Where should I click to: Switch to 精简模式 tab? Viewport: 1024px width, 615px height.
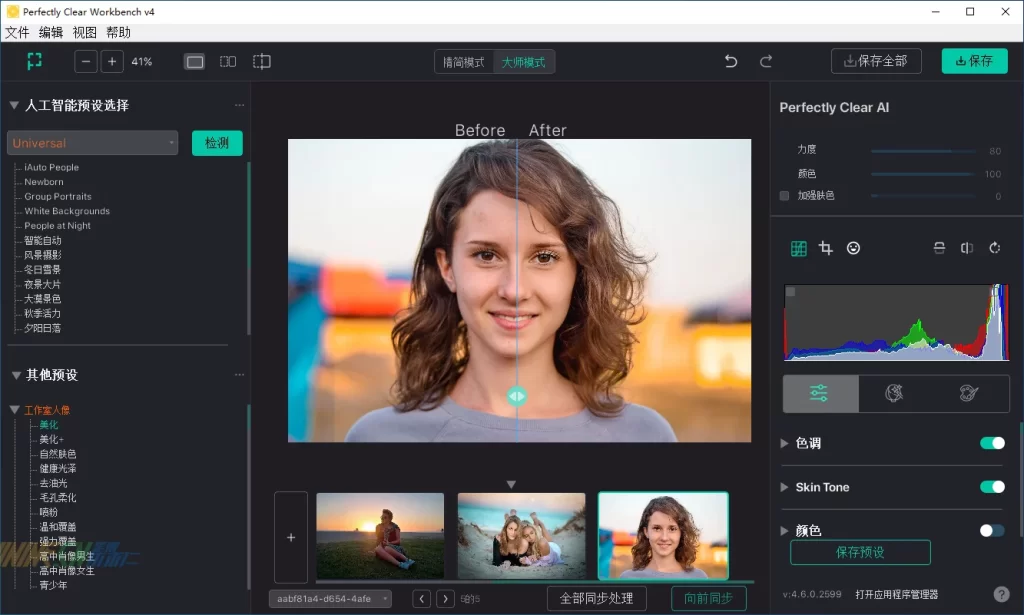point(464,62)
